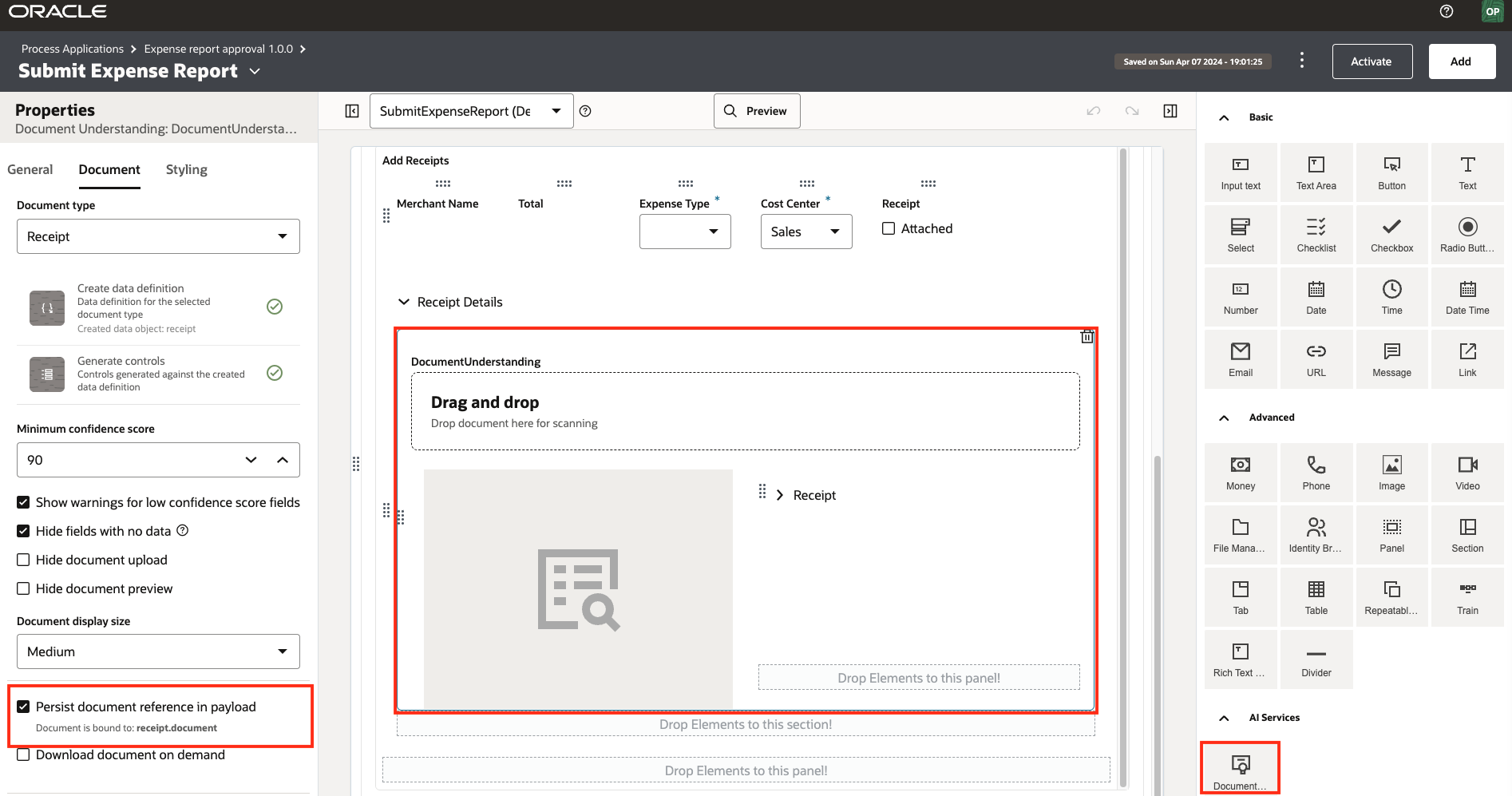Click the Document Understanding AI Services icon

tap(1240, 766)
